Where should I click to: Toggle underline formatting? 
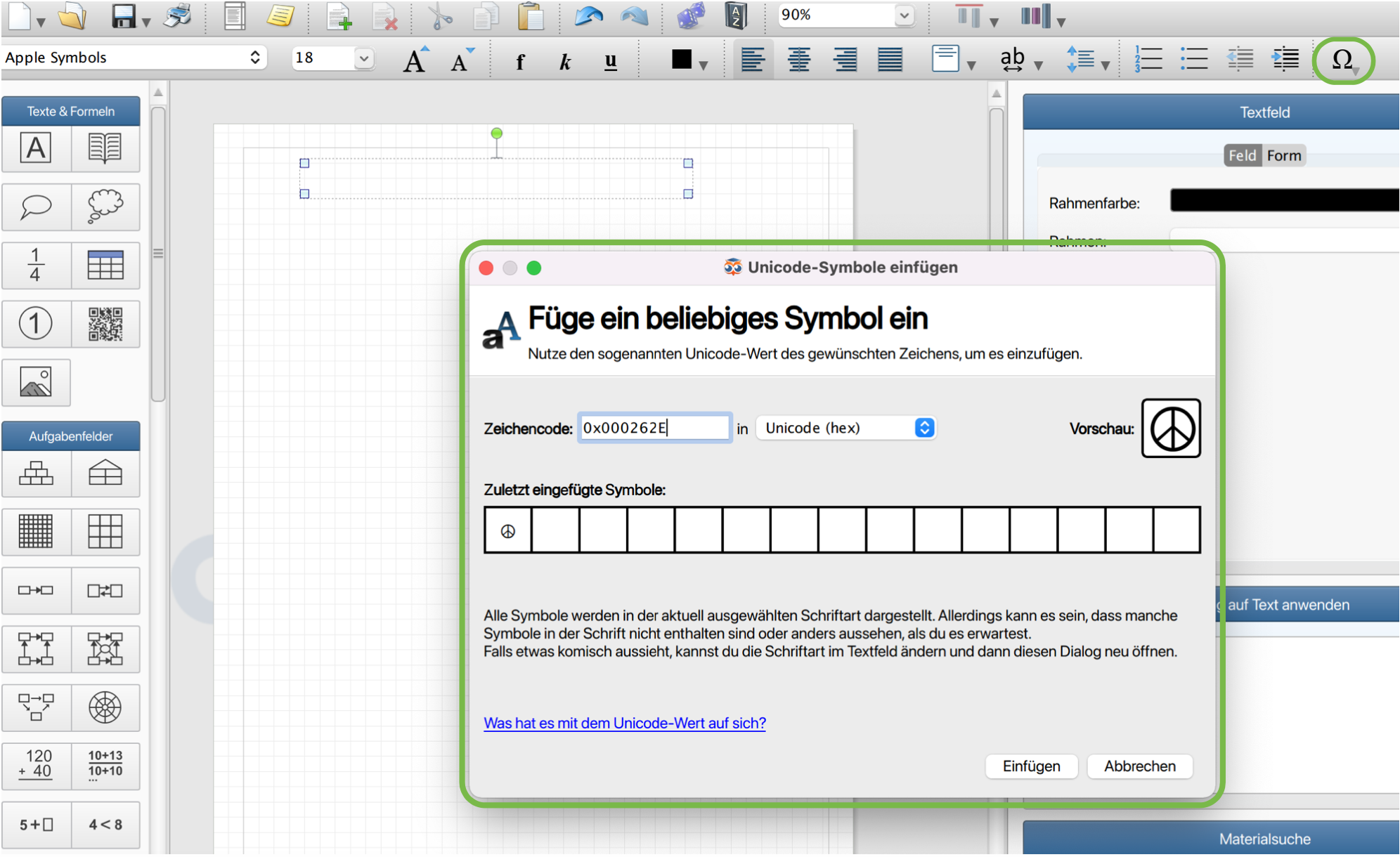[611, 62]
